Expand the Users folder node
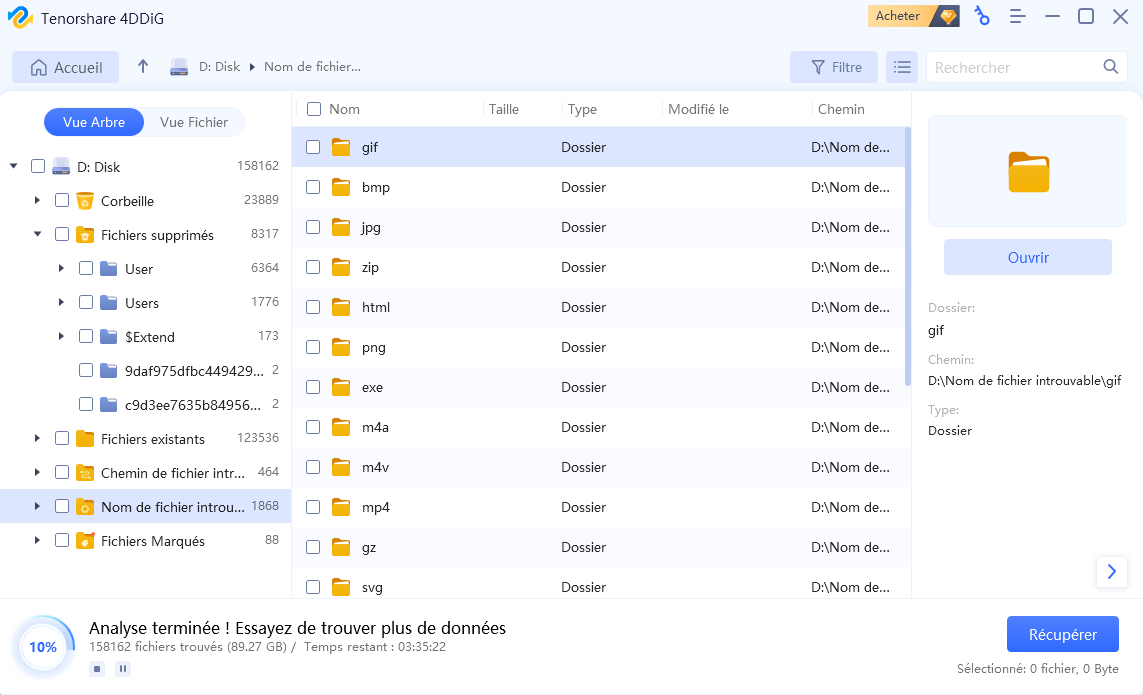Image resolution: width=1143 pixels, height=695 pixels. 61,302
